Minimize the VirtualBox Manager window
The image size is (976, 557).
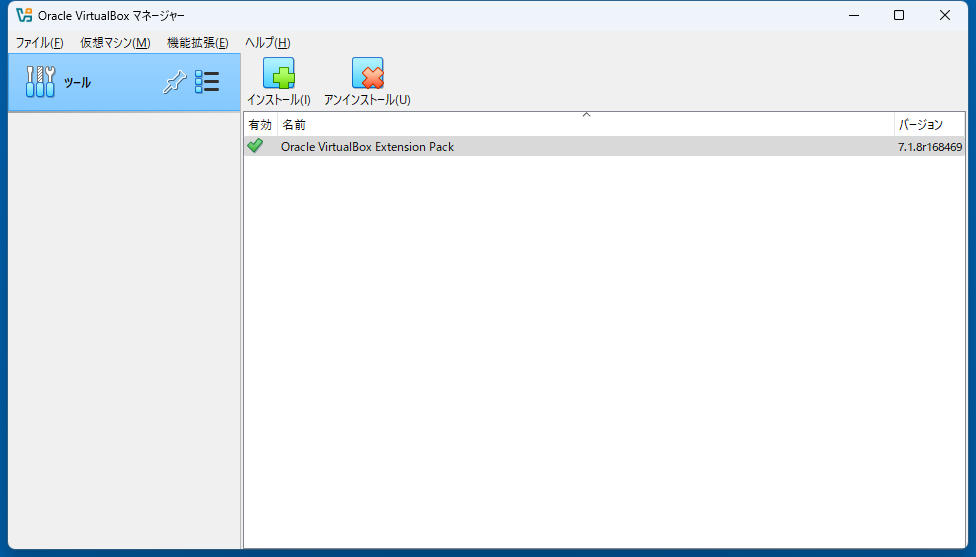854,15
